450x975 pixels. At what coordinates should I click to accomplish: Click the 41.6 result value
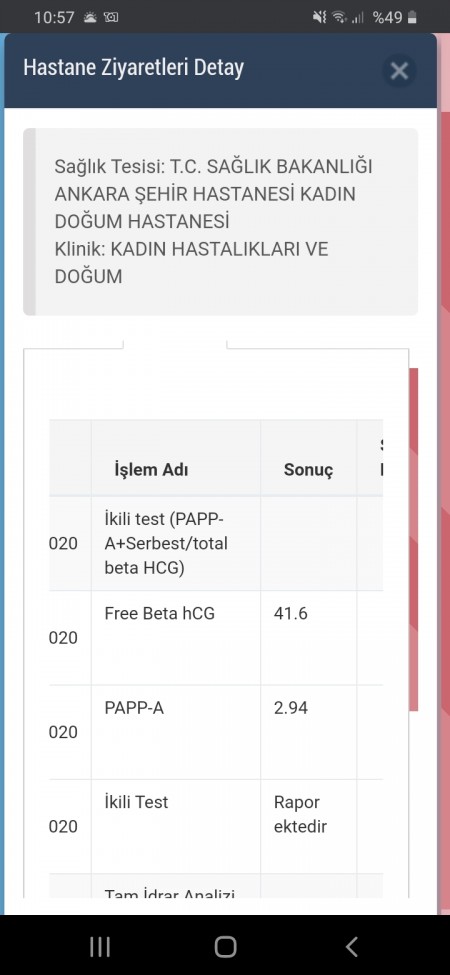click(x=290, y=614)
